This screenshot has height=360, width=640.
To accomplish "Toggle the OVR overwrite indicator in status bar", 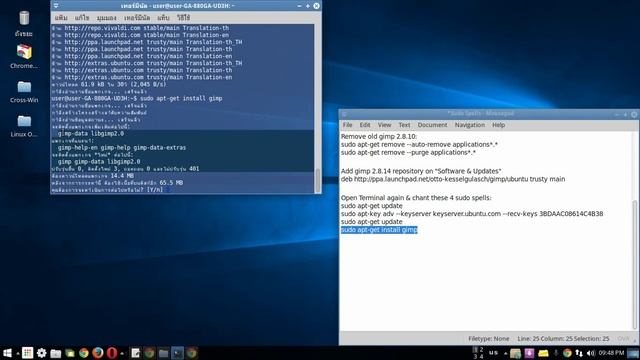I will pos(623,339).
